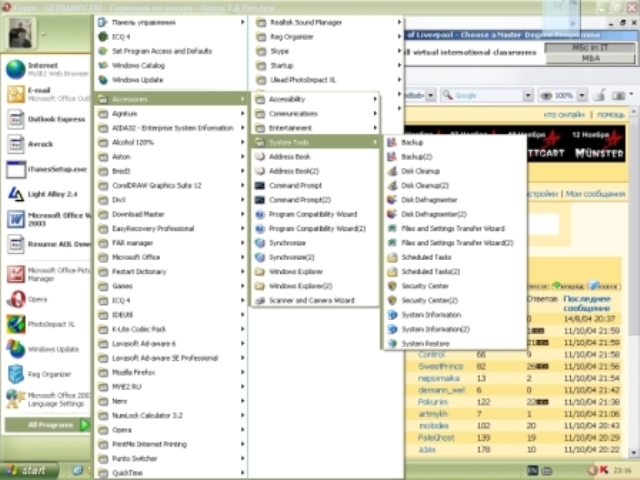Launch ICQ 4 at top of programs
Screen dimensions: 640x480
click(171, 37)
